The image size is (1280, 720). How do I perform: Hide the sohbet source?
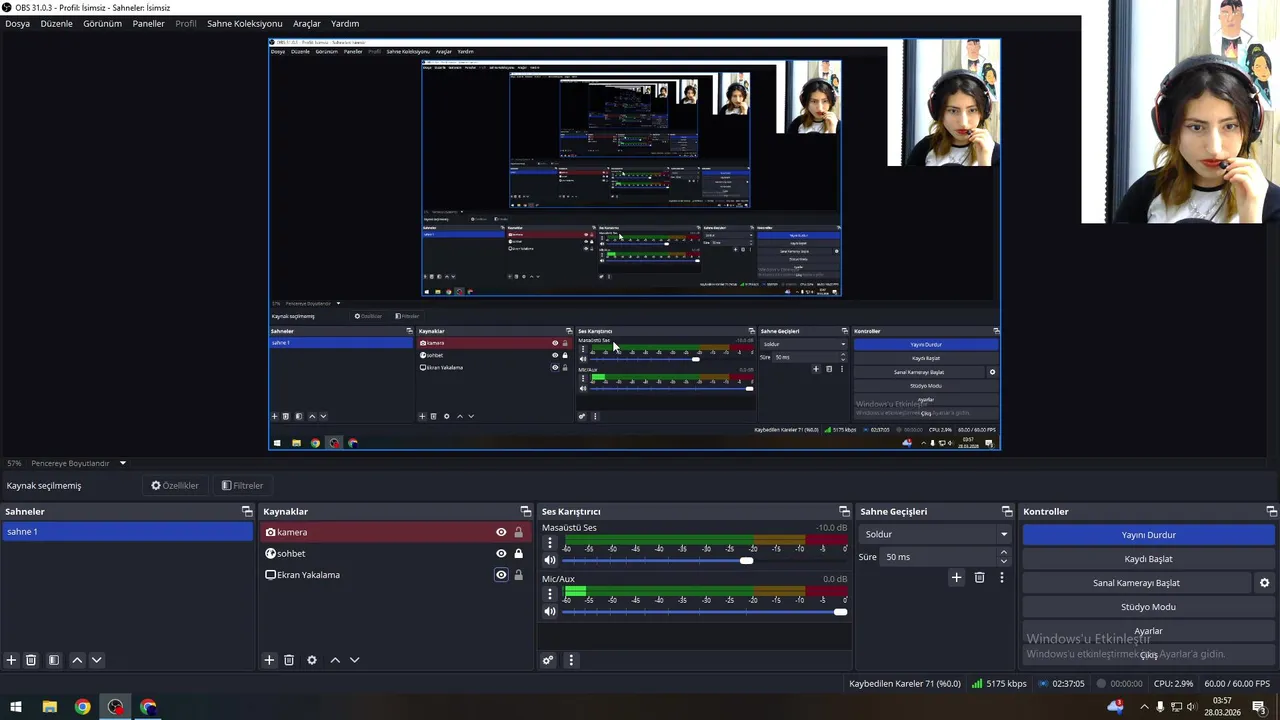501,553
